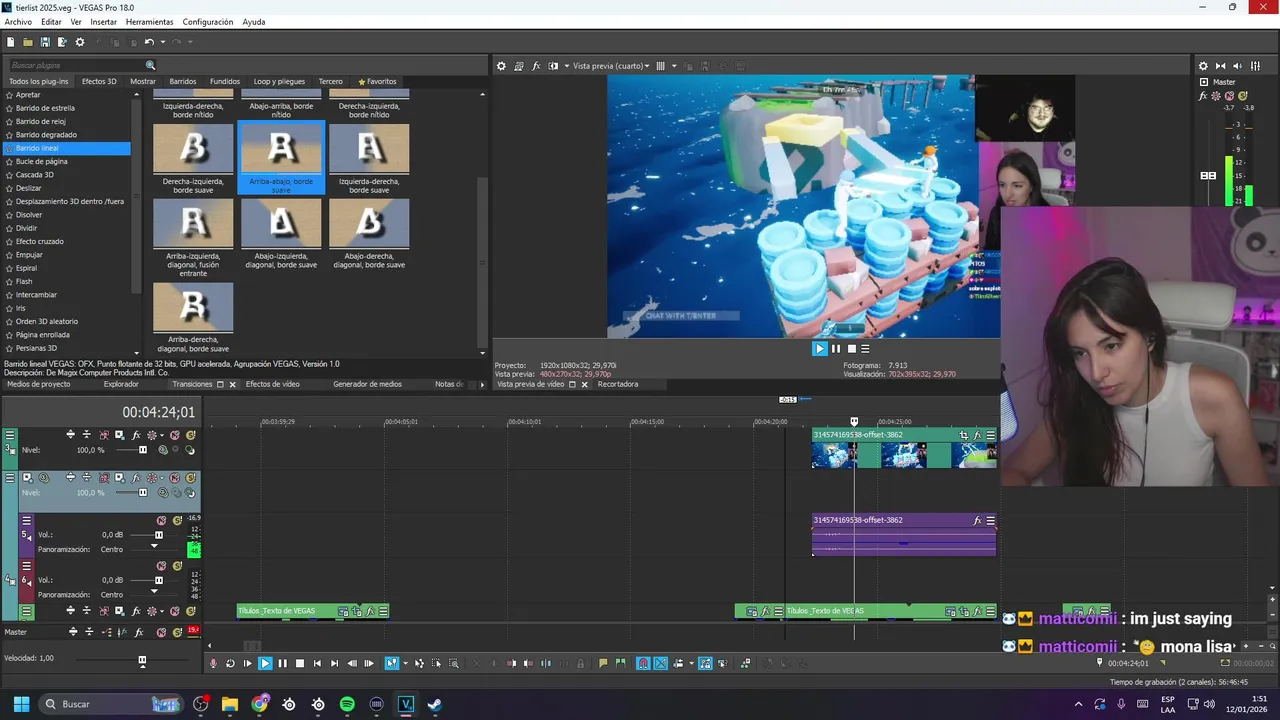The width and height of the screenshot is (1280, 720).
Task: Select Página enrollada transition
Action: point(42,335)
